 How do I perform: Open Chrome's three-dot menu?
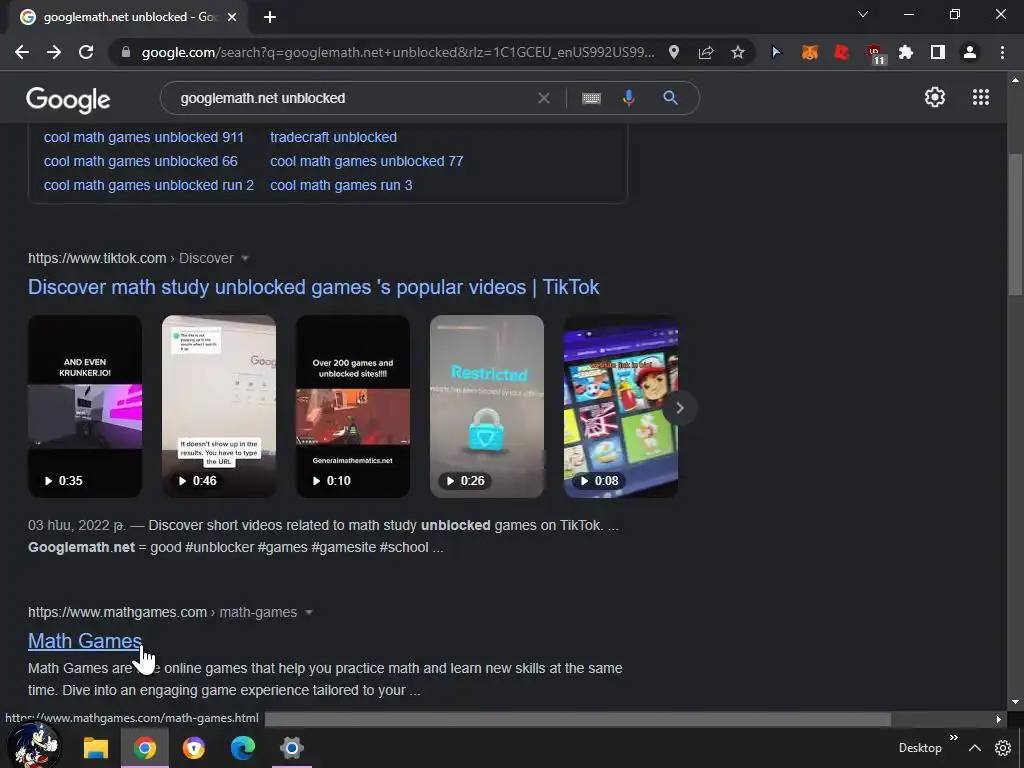click(x=1002, y=52)
